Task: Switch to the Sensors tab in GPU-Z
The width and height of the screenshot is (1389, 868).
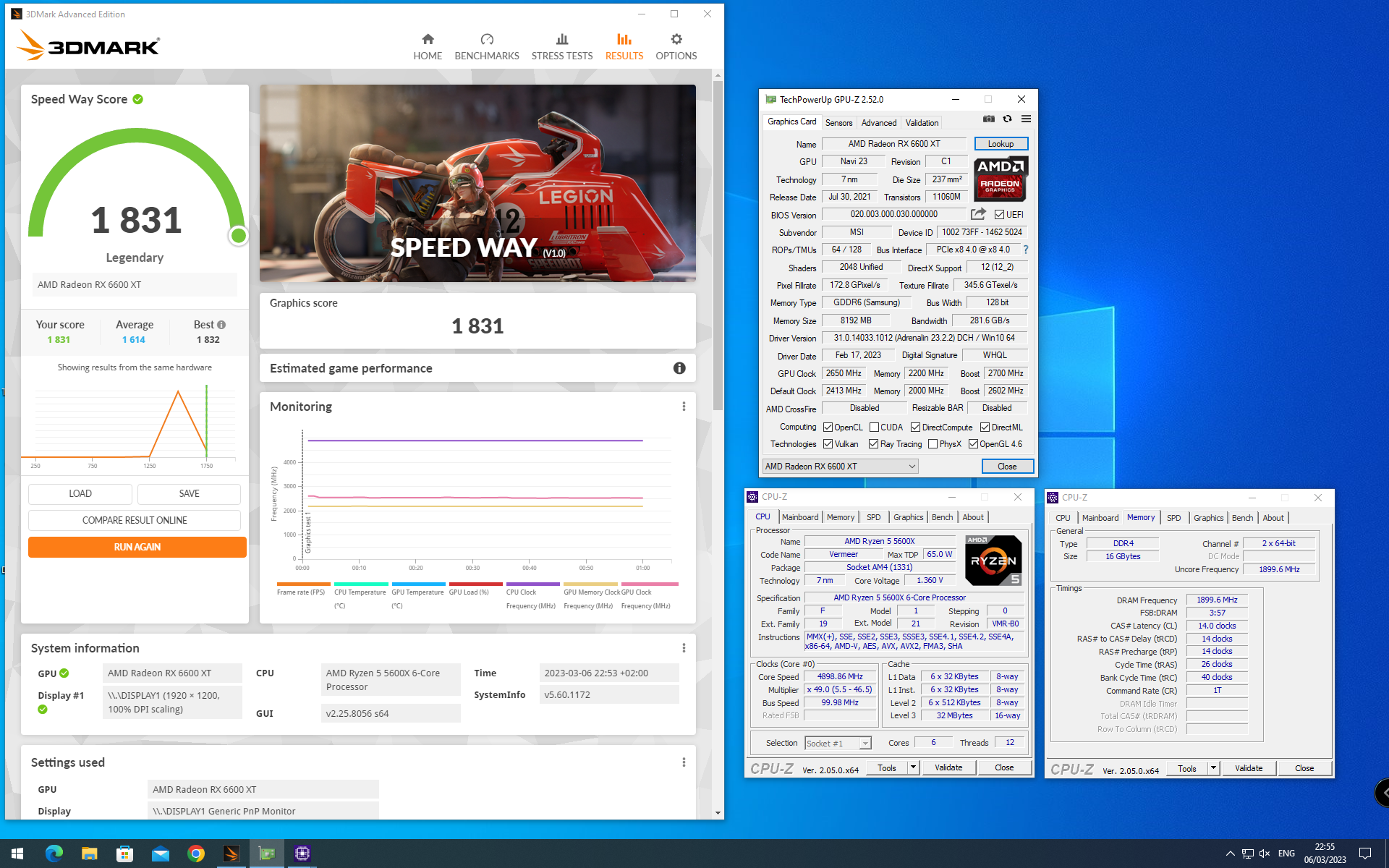Action: (838, 123)
